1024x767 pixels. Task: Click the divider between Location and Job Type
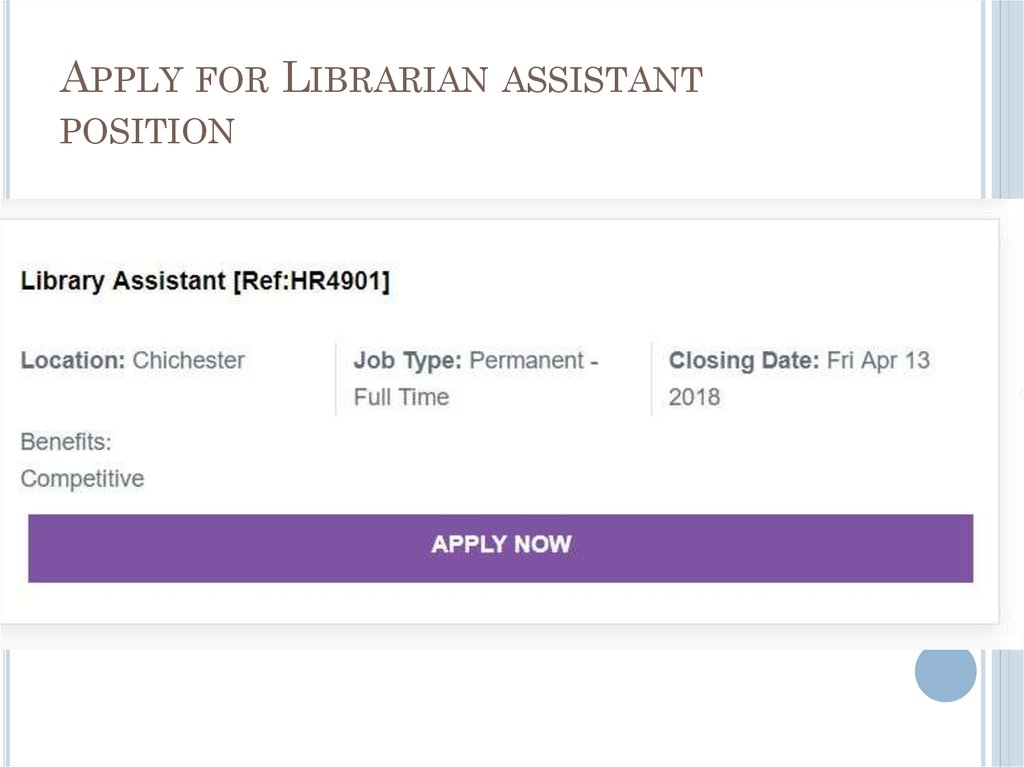click(x=336, y=378)
